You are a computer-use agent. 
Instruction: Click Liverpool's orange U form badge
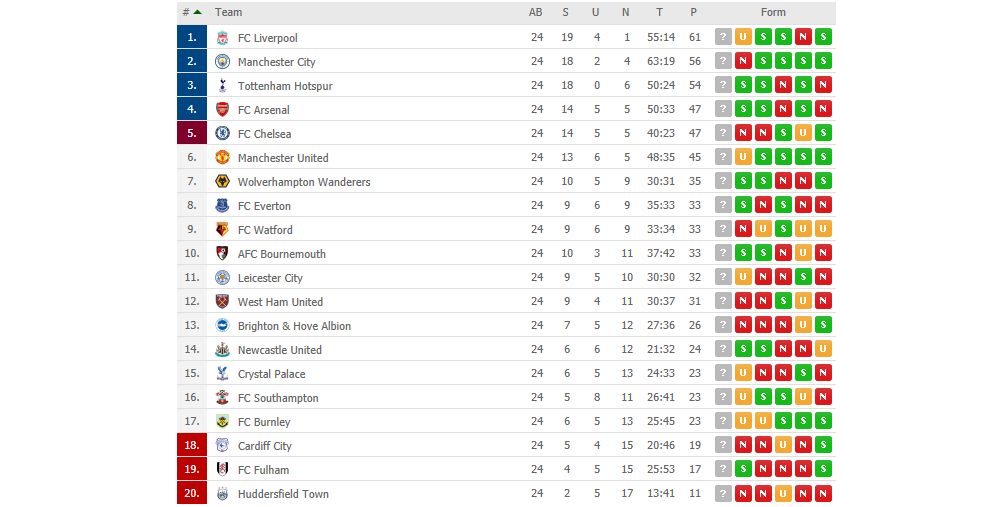[x=743, y=37]
